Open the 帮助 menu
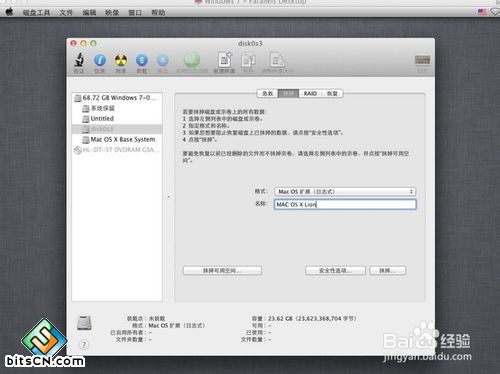500x374 pixels. [158, 13]
